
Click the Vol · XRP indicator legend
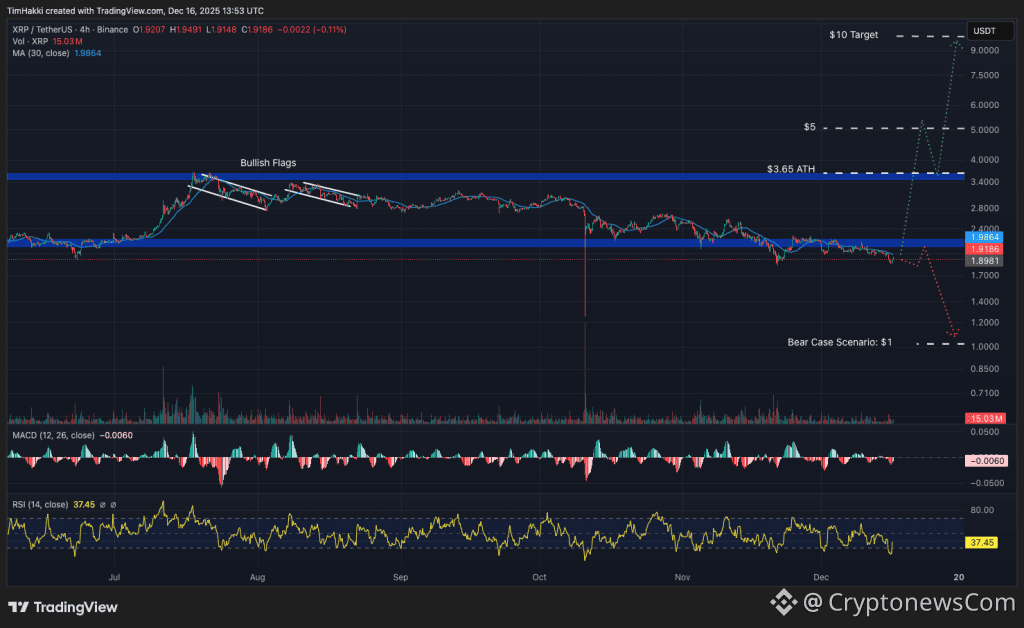[30, 41]
